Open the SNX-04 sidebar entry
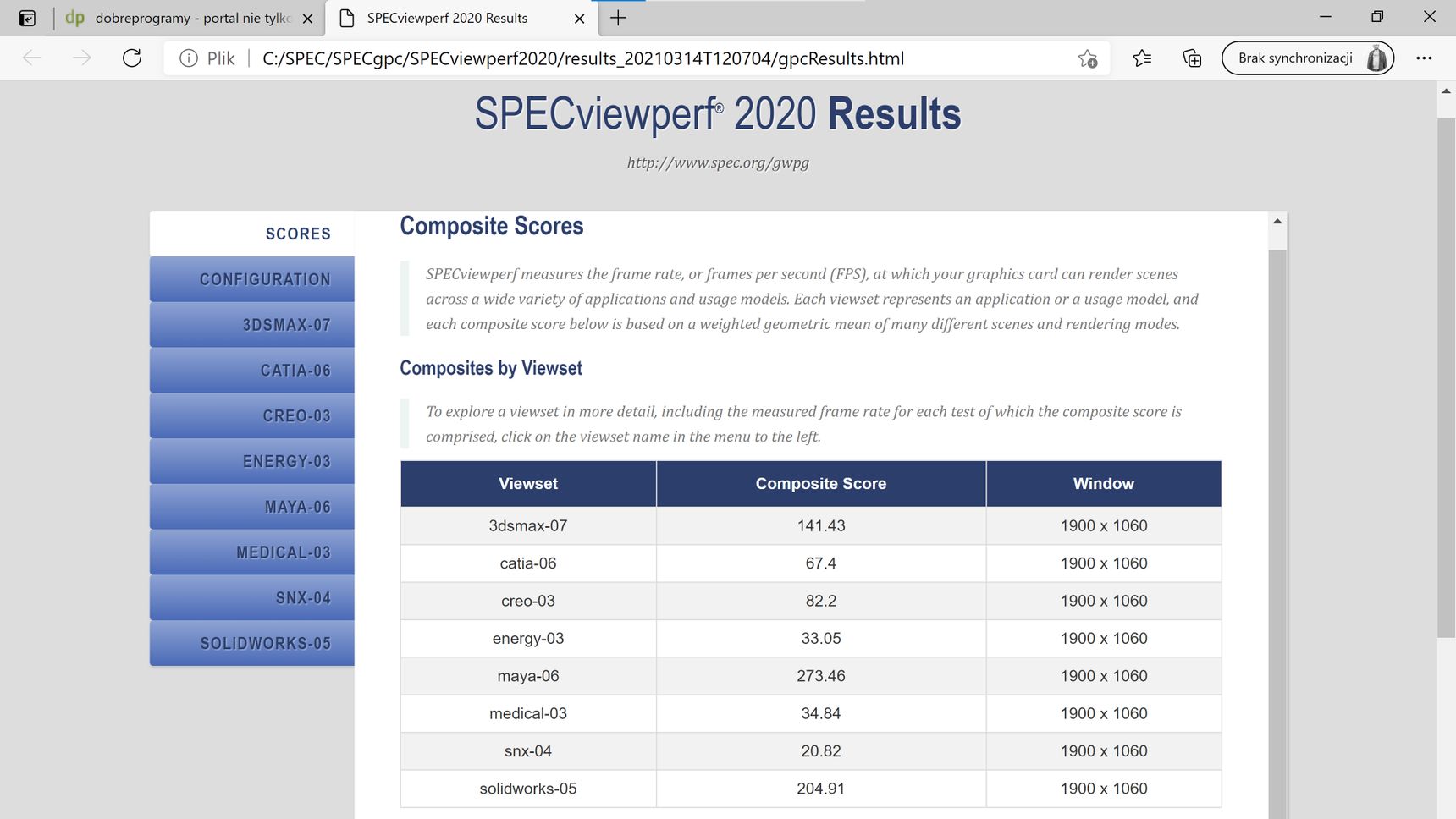The width and height of the screenshot is (1456, 819). pyautogui.click(x=252, y=598)
